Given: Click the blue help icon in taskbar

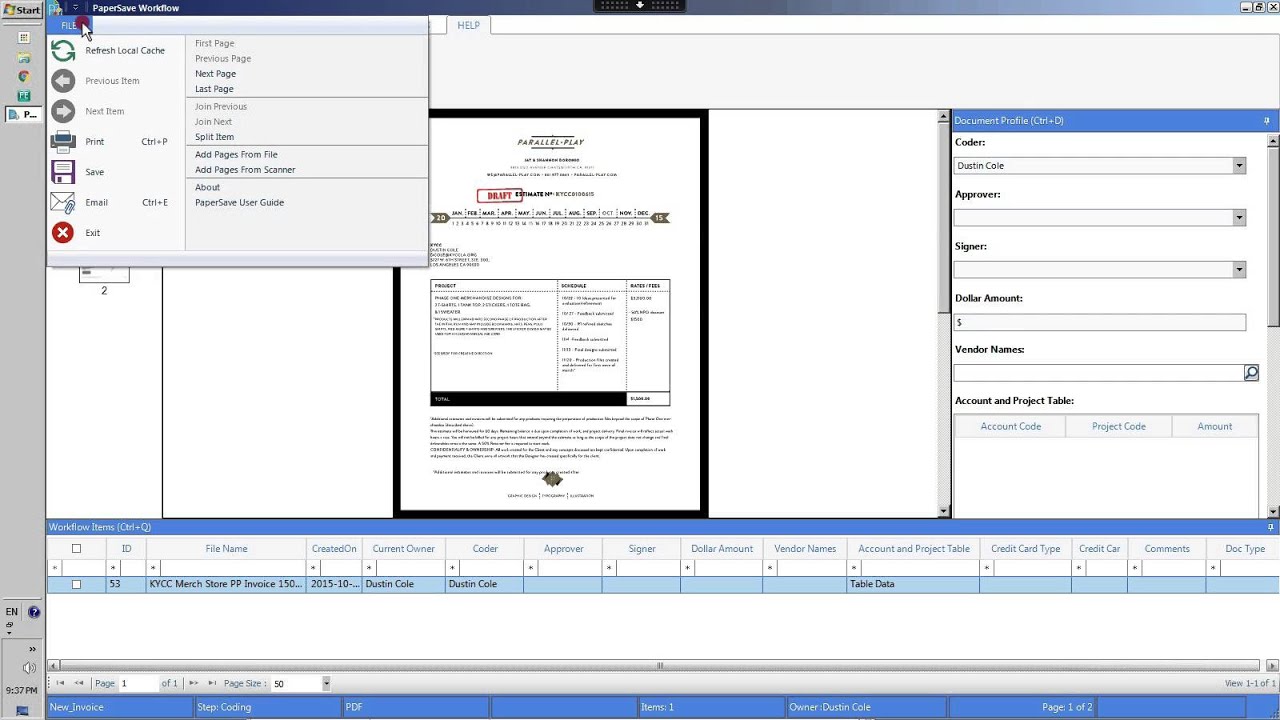Looking at the screenshot, I should pos(34,612).
